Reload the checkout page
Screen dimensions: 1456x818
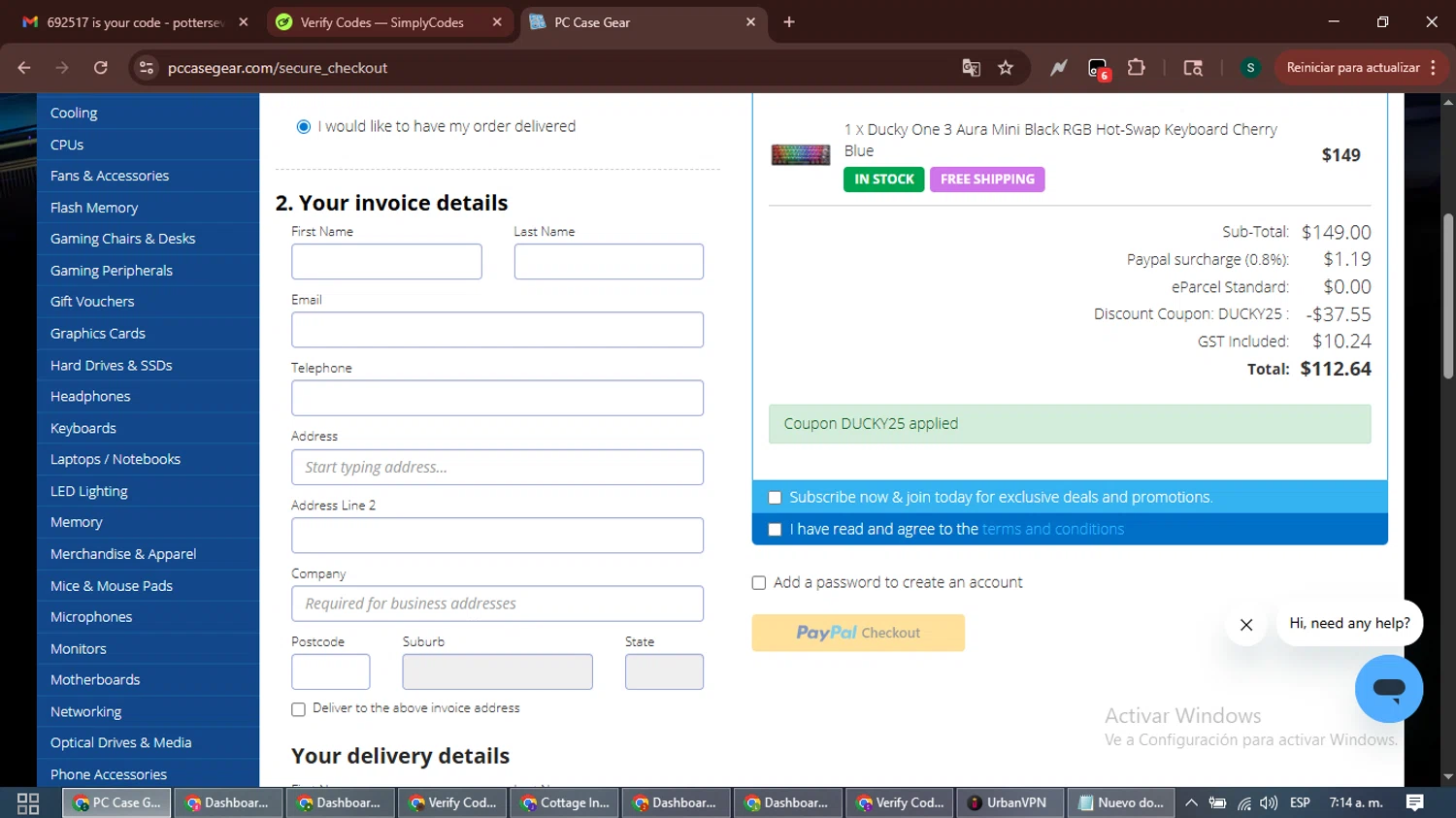[101, 68]
